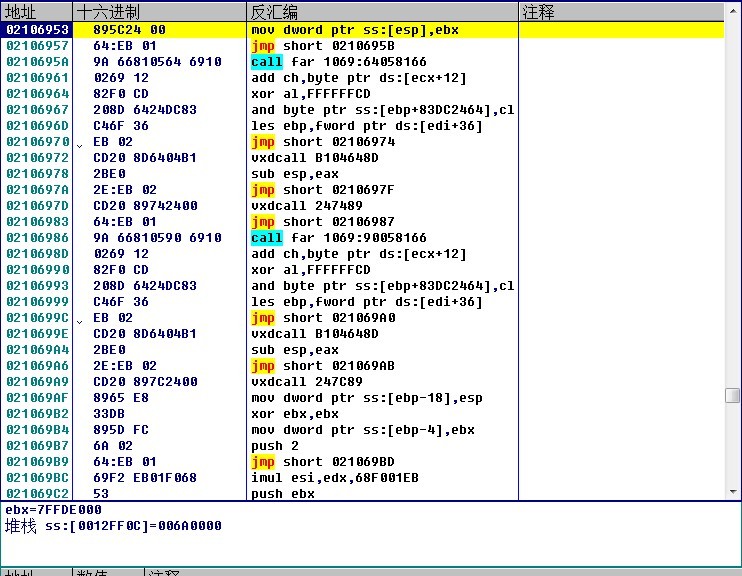Click instruction call far 1069:90058166
The width and height of the screenshot is (742, 576).
339,238
